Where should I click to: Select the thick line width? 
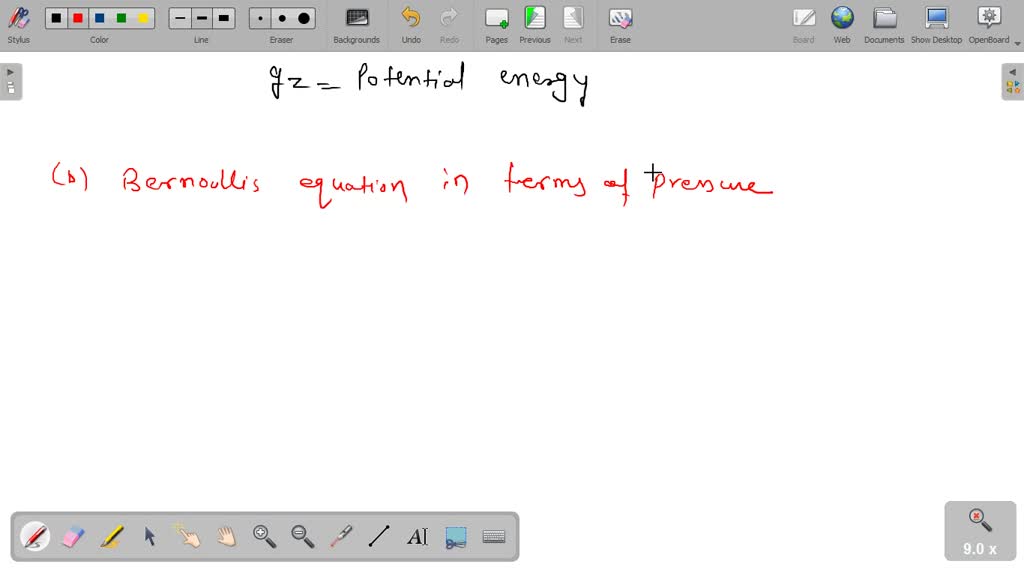[223, 17]
